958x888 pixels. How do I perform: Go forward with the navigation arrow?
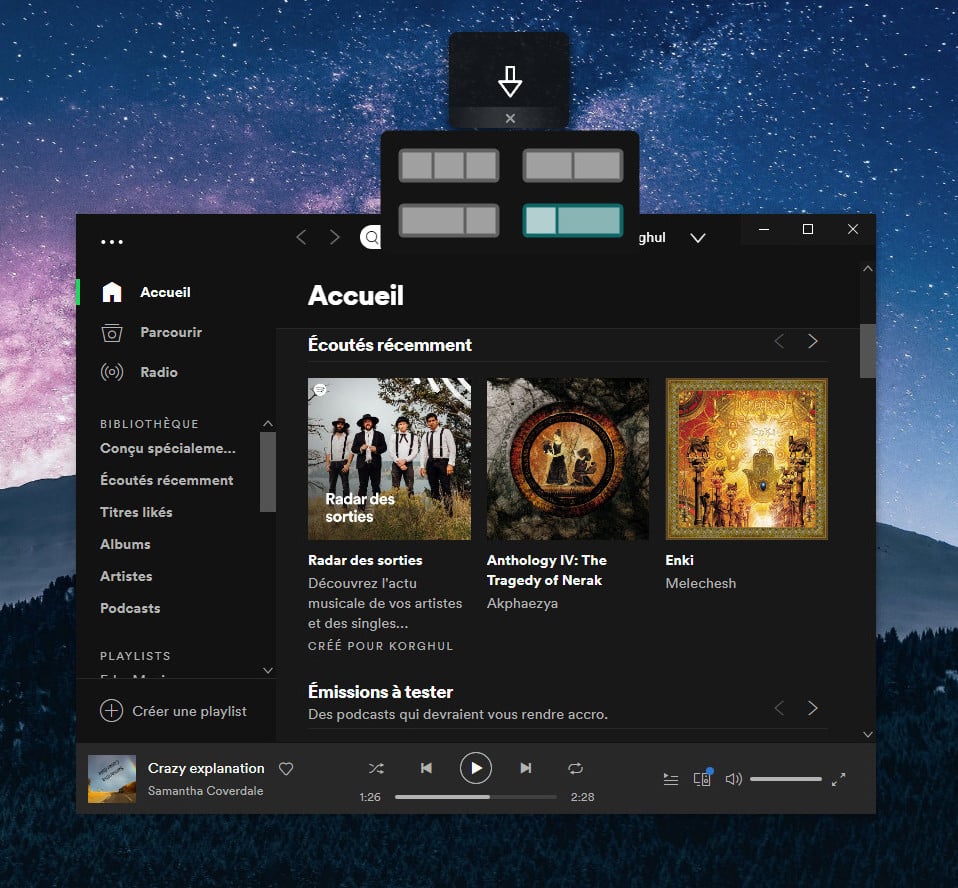pos(334,237)
